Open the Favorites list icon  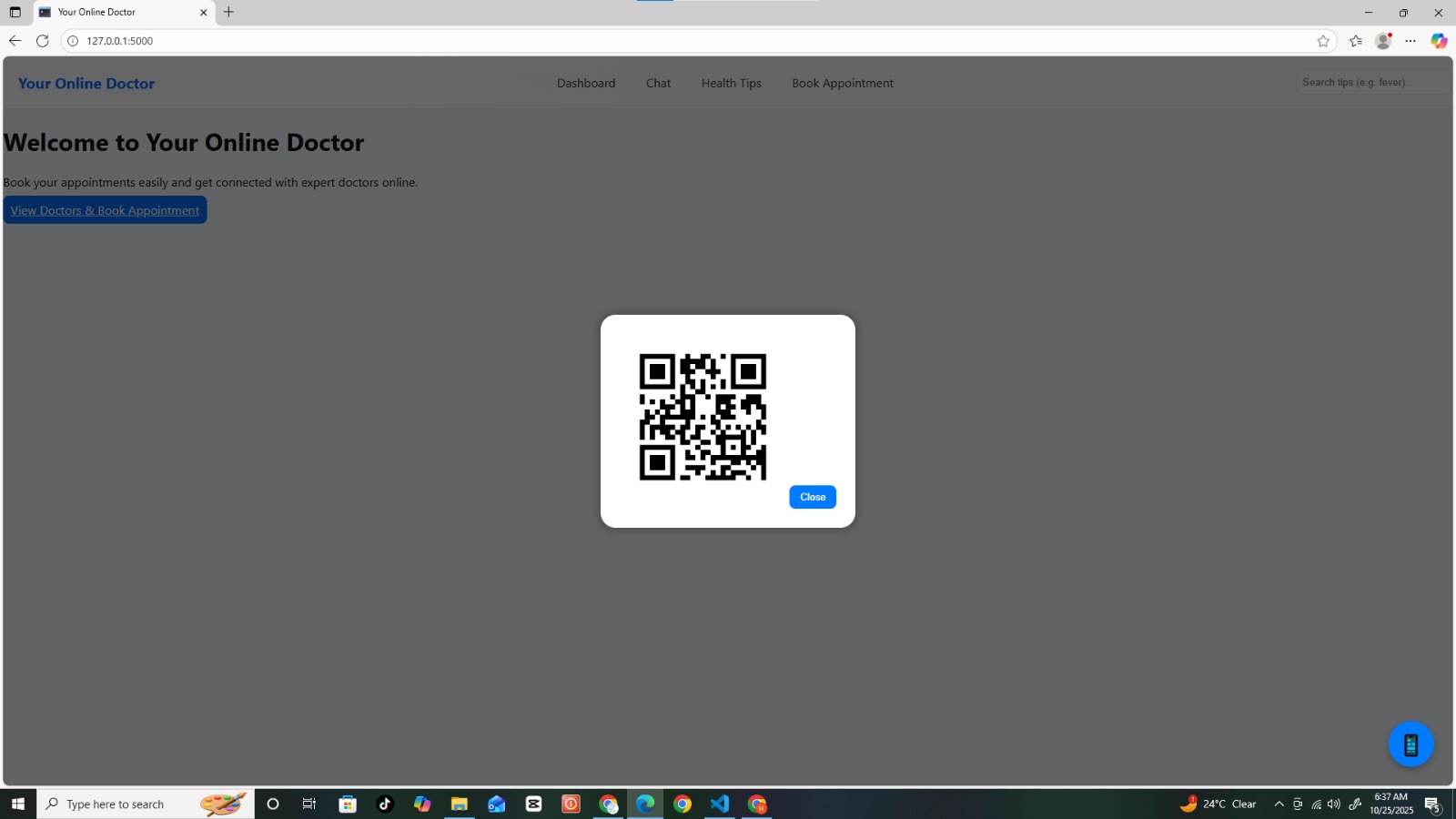1356,41
